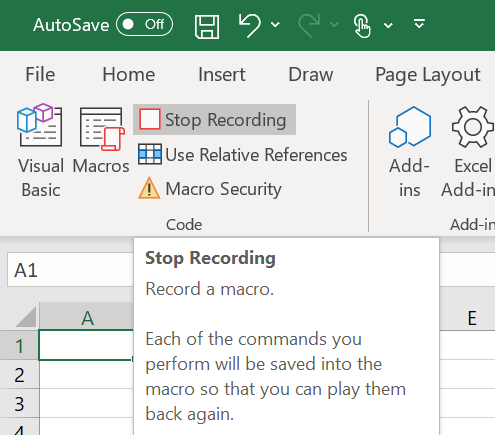495x435 pixels.
Task: Open Customize Quick Access Toolbar dropdown
Action: pos(419,24)
